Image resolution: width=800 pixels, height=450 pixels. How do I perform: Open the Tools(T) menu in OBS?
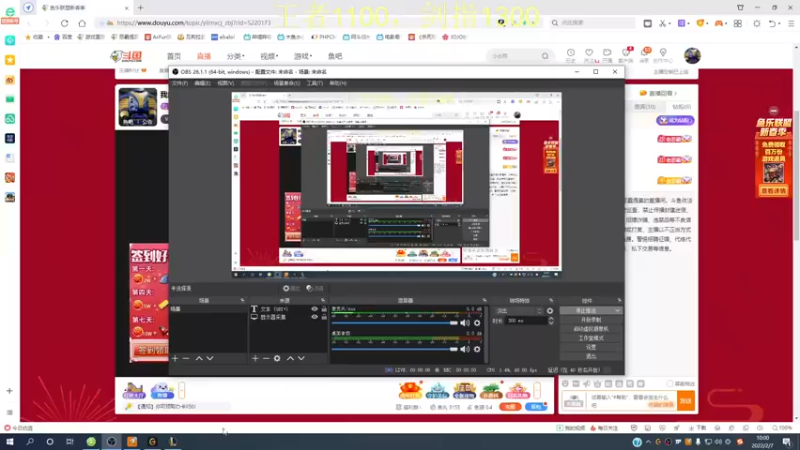(314, 83)
